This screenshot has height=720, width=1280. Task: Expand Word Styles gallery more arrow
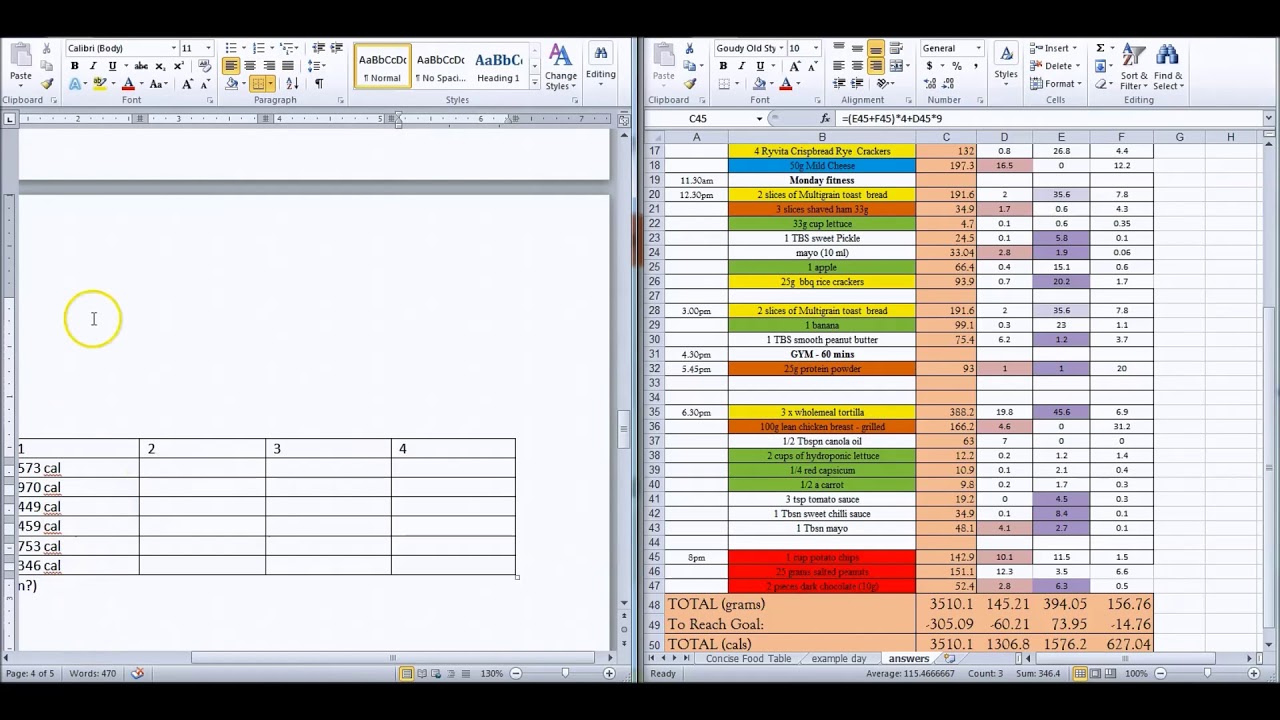534,84
